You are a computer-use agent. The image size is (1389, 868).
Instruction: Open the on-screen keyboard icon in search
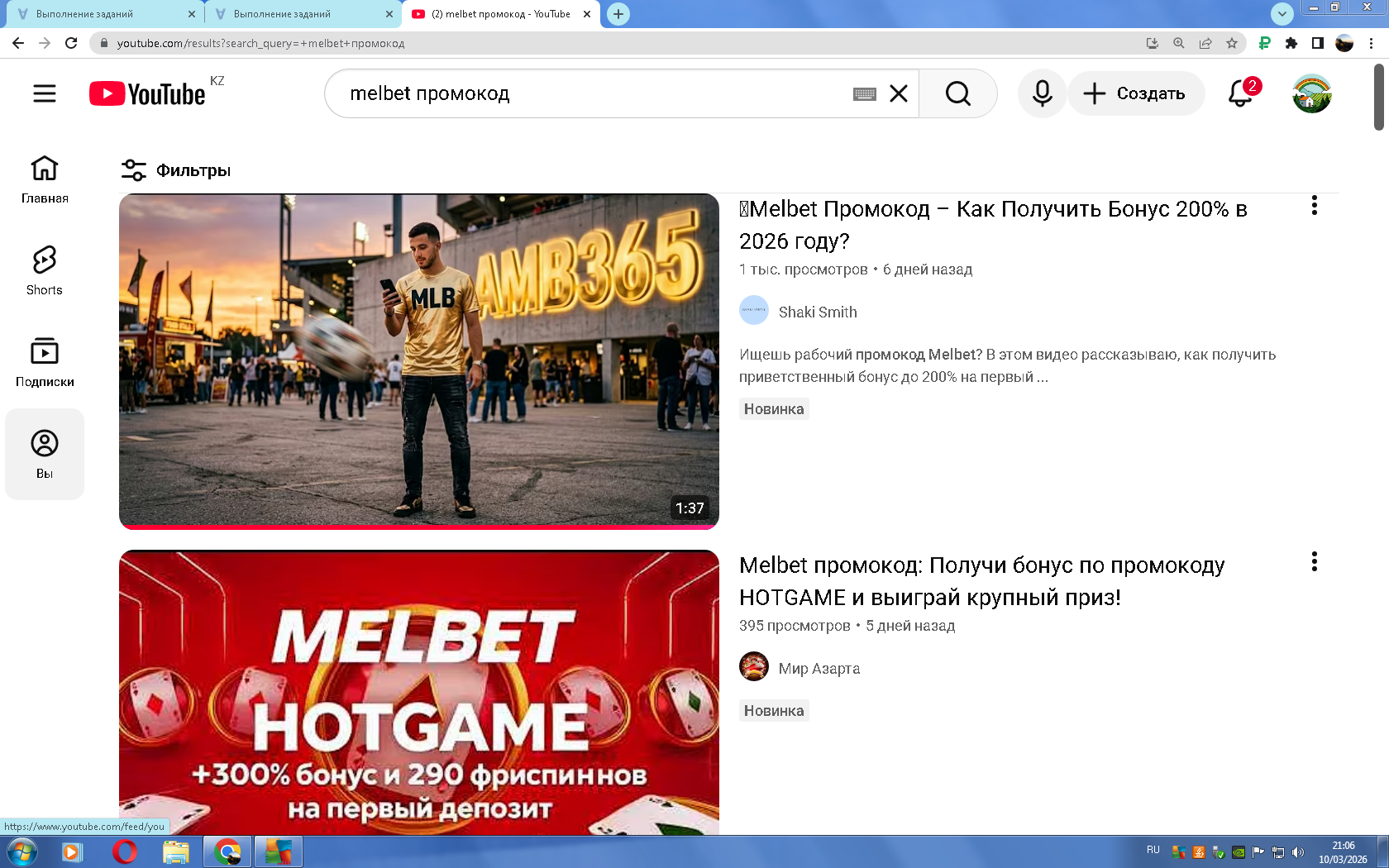coord(864,94)
